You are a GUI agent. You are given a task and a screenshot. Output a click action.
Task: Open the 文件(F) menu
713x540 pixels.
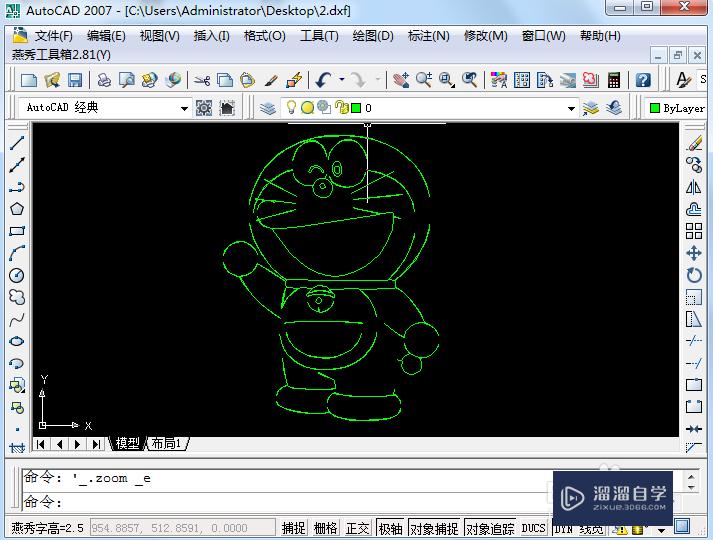coord(54,36)
